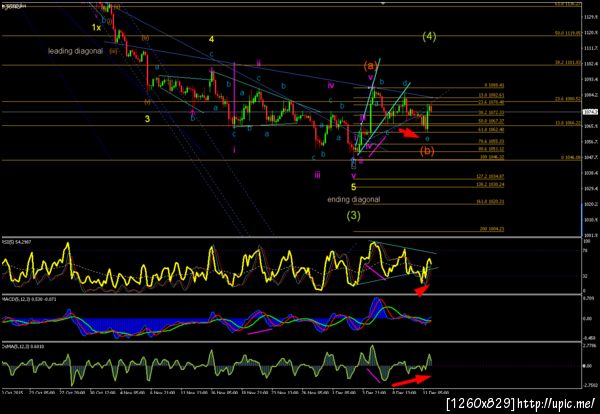600x414 pixels.
Task: Select the "leading diagonal" text label
Action: [x=75, y=51]
